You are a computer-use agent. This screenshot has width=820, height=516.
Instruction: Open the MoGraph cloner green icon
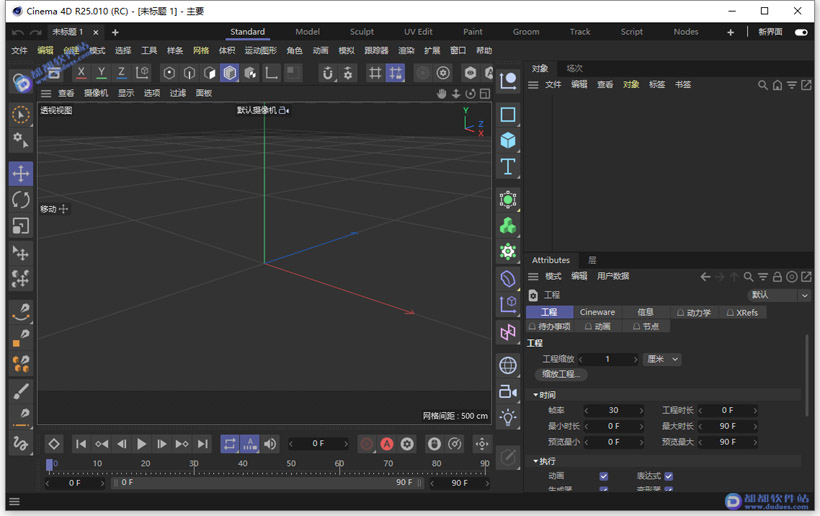pos(508,226)
